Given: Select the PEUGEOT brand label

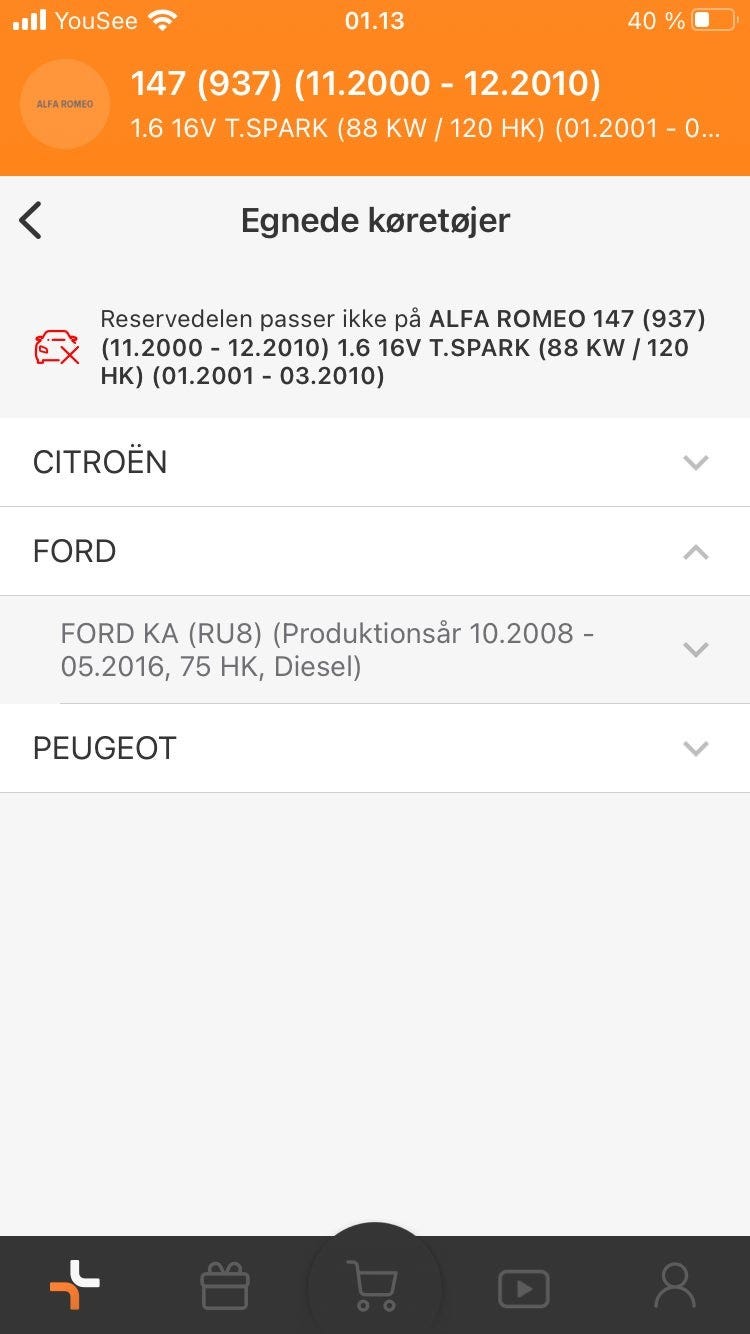Looking at the screenshot, I should [x=105, y=748].
